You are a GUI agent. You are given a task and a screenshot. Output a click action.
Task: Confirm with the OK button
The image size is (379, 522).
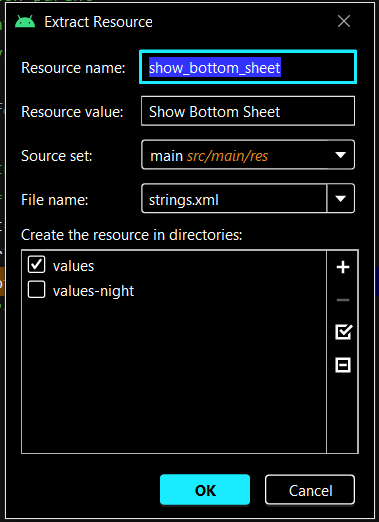click(205, 490)
